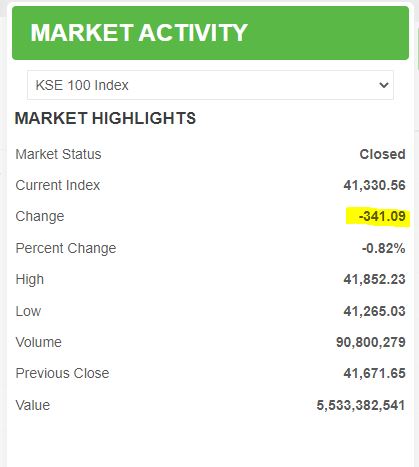This screenshot has width=419, height=467.
Task: Click the Volume label
Action: click(39, 342)
